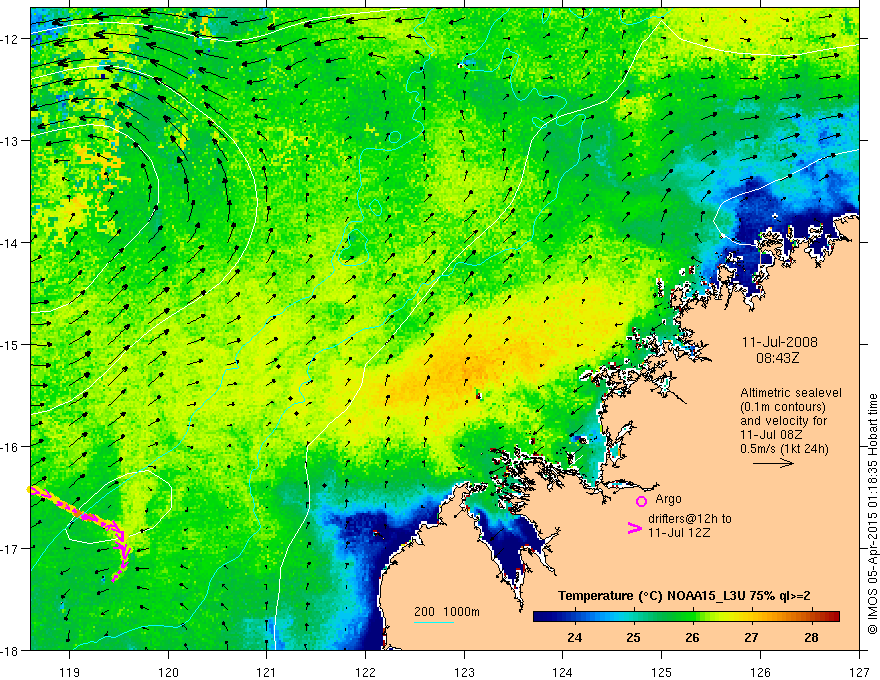Click latitude axis label -12
This screenshot has height=680, width=880.
pos(10,39)
